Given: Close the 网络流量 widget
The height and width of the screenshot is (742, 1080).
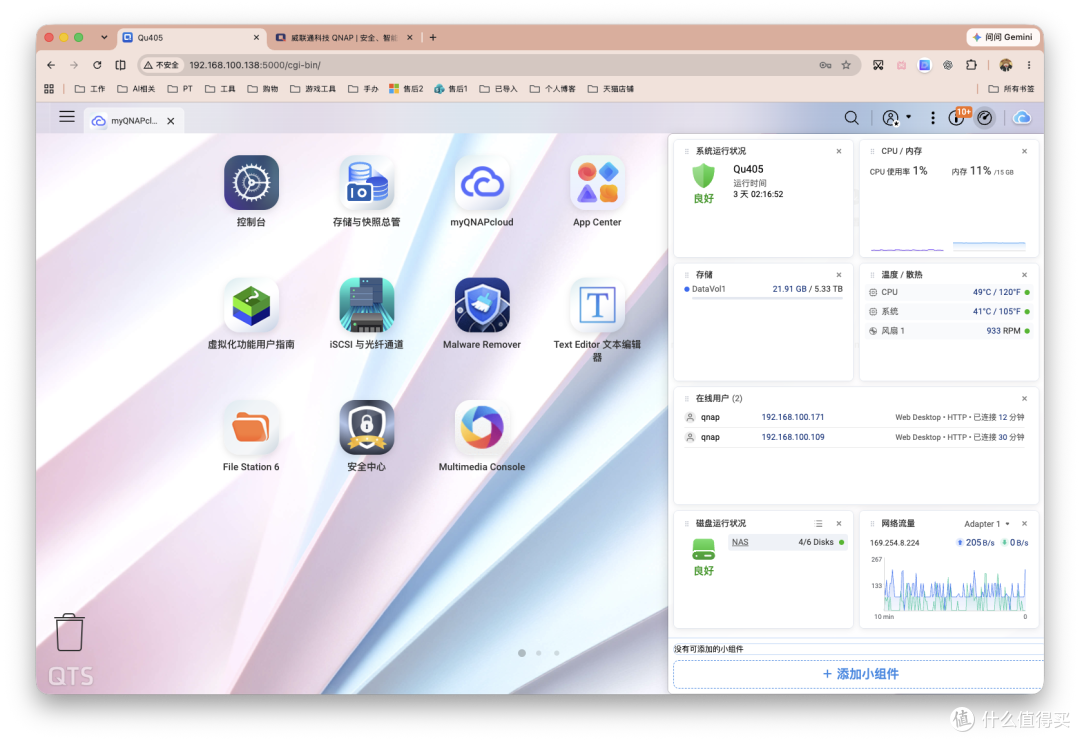Looking at the screenshot, I should tap(1024, 524).
